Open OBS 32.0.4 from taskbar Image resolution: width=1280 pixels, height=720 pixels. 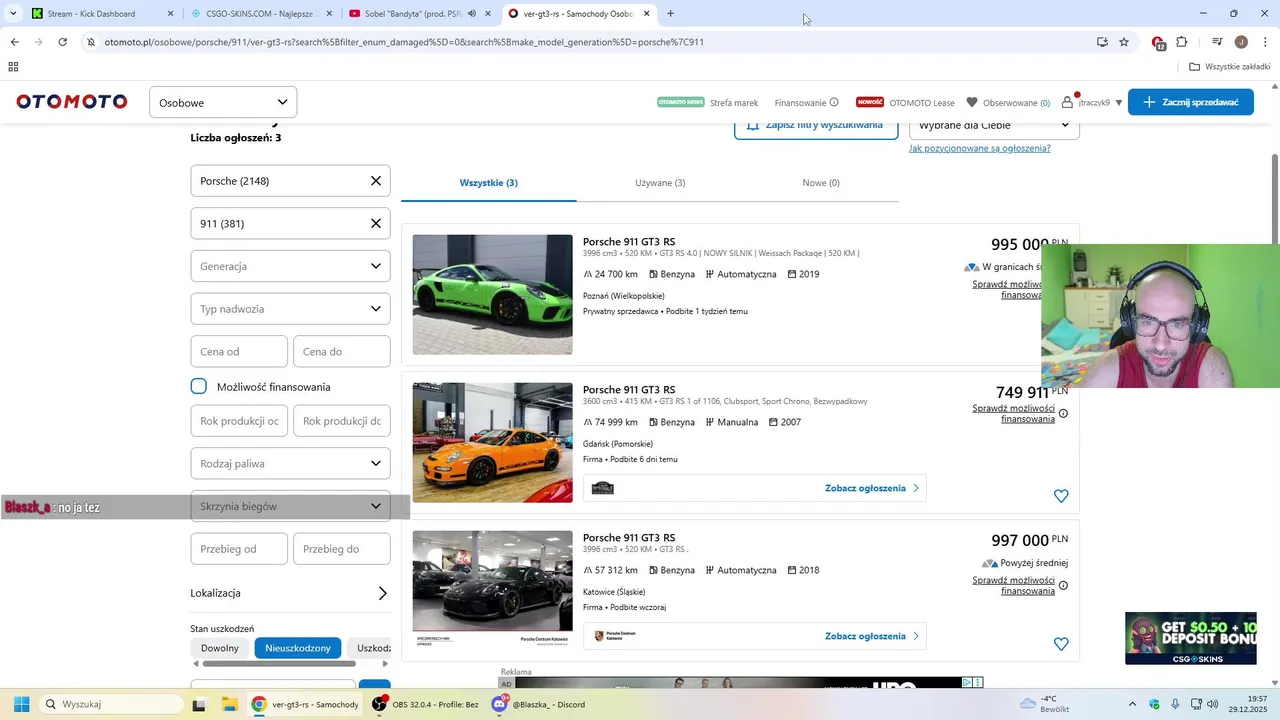(425, 704)
